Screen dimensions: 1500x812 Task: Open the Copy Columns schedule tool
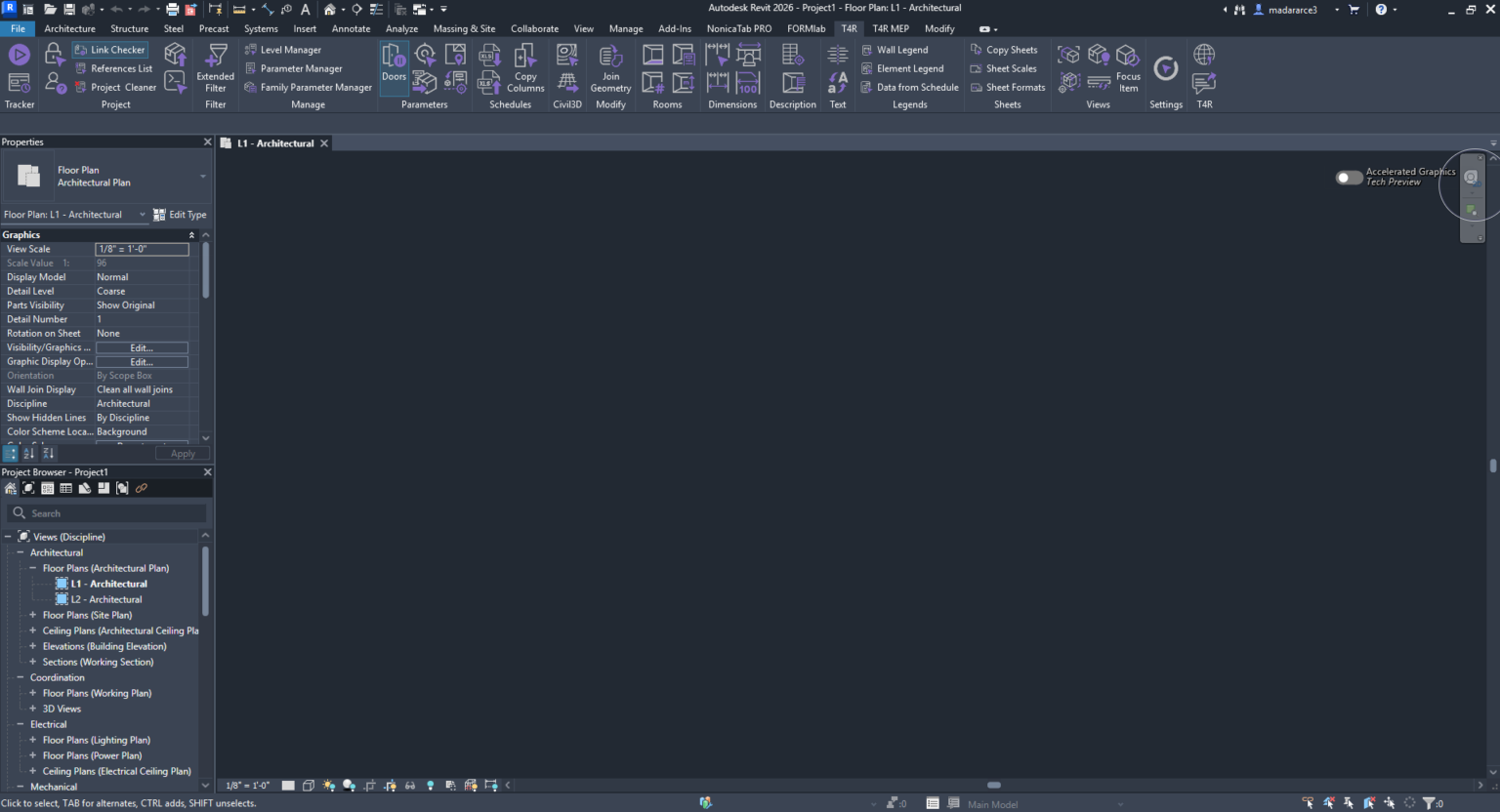tap(525, 67)
